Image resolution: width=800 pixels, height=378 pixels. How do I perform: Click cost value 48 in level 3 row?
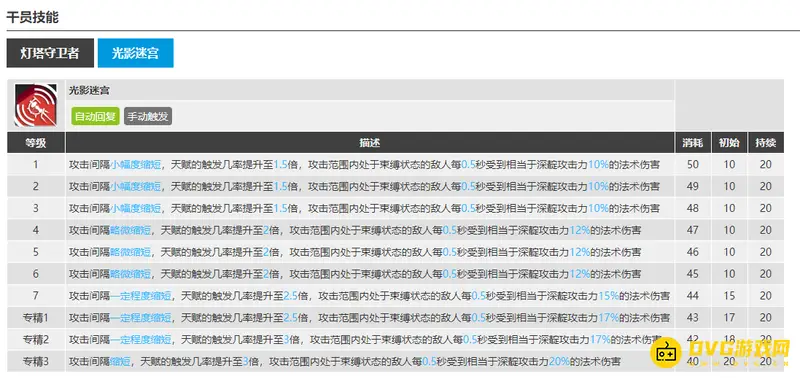(x=692, y=209)
